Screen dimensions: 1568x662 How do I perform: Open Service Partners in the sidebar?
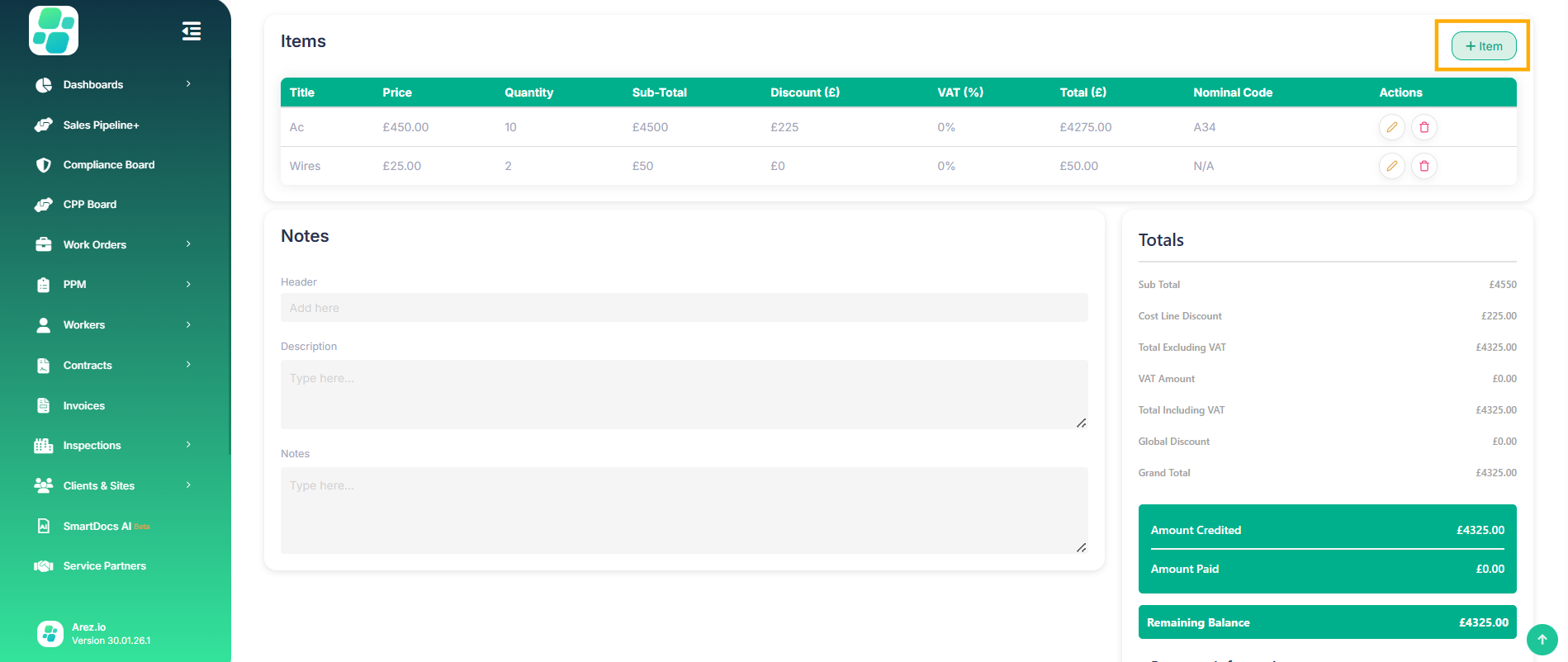[x=104, y=566]
